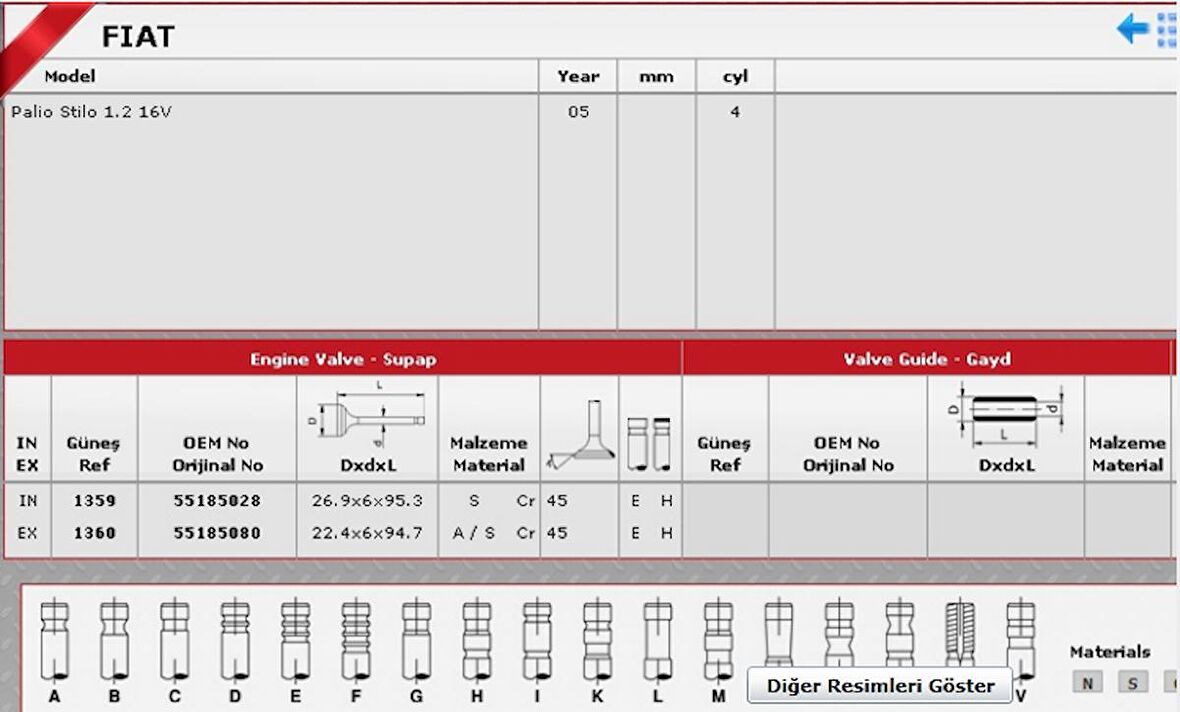Select valve stem type E icon
This screenshot has height=712, width=1180.
coord(295,640)
